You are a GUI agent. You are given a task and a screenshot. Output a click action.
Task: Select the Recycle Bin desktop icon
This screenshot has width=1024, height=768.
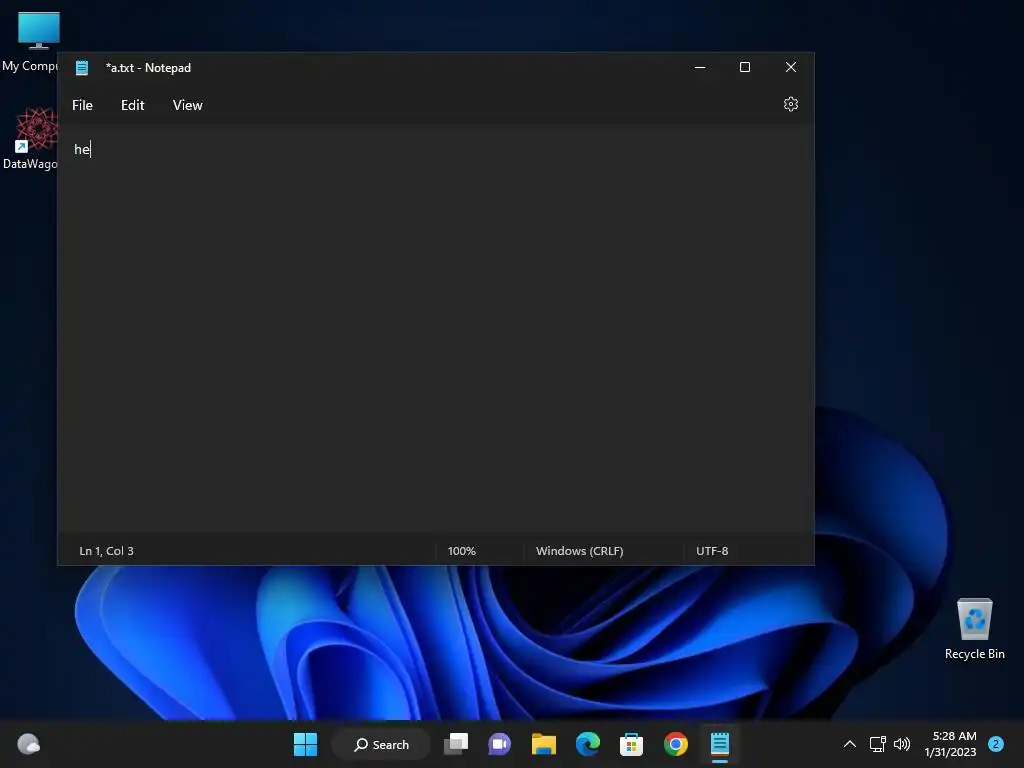tap(974, 628)
